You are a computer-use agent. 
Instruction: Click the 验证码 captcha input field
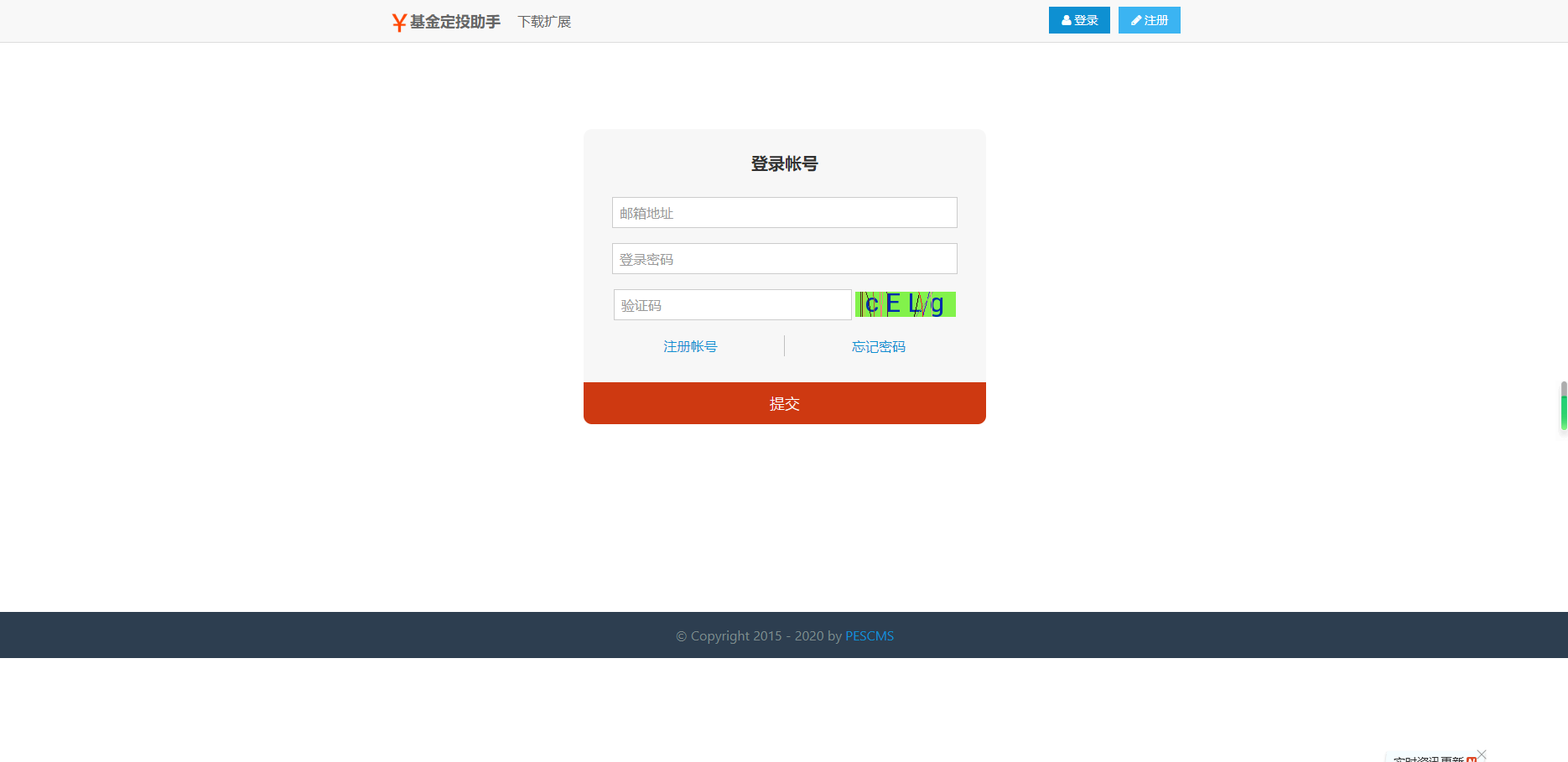pos(732,304)
